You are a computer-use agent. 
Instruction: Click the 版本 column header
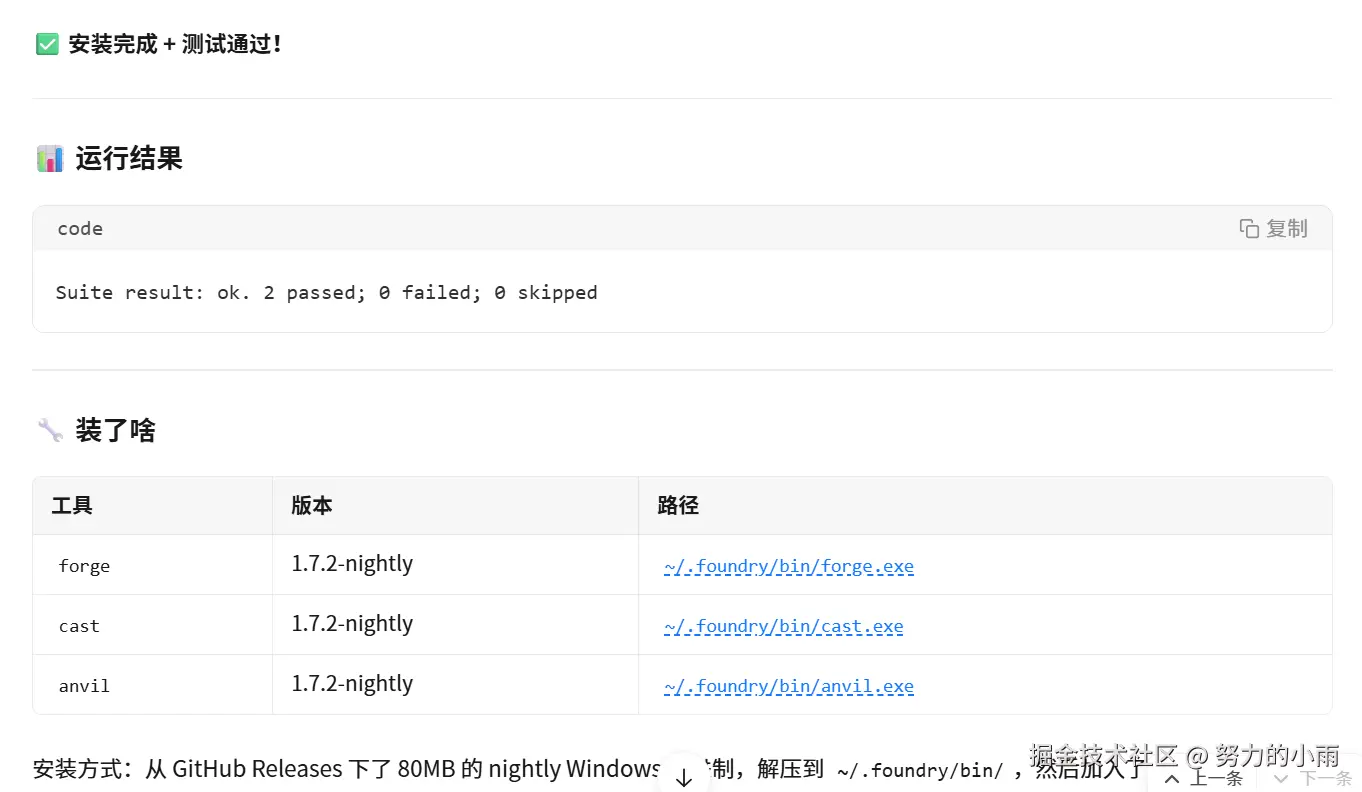point(312,505)
